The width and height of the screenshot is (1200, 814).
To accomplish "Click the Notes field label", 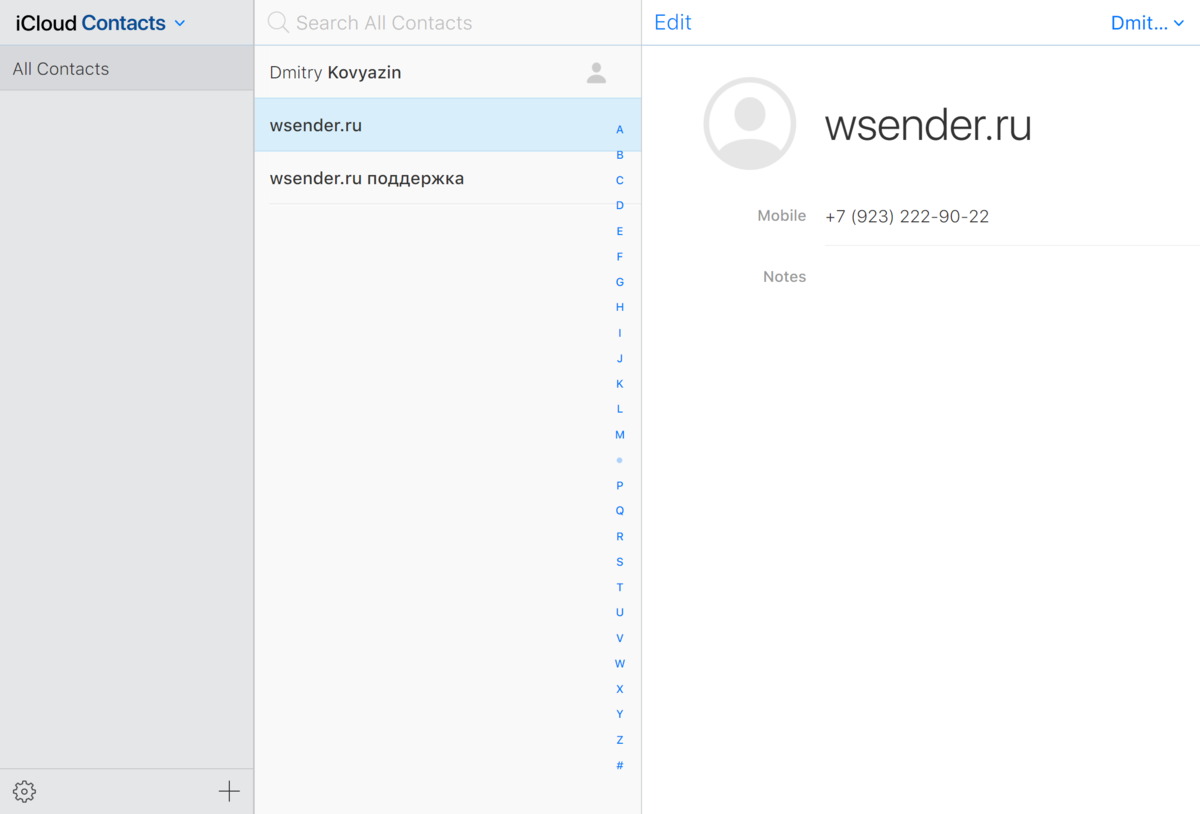I will [x=785, y=277].
